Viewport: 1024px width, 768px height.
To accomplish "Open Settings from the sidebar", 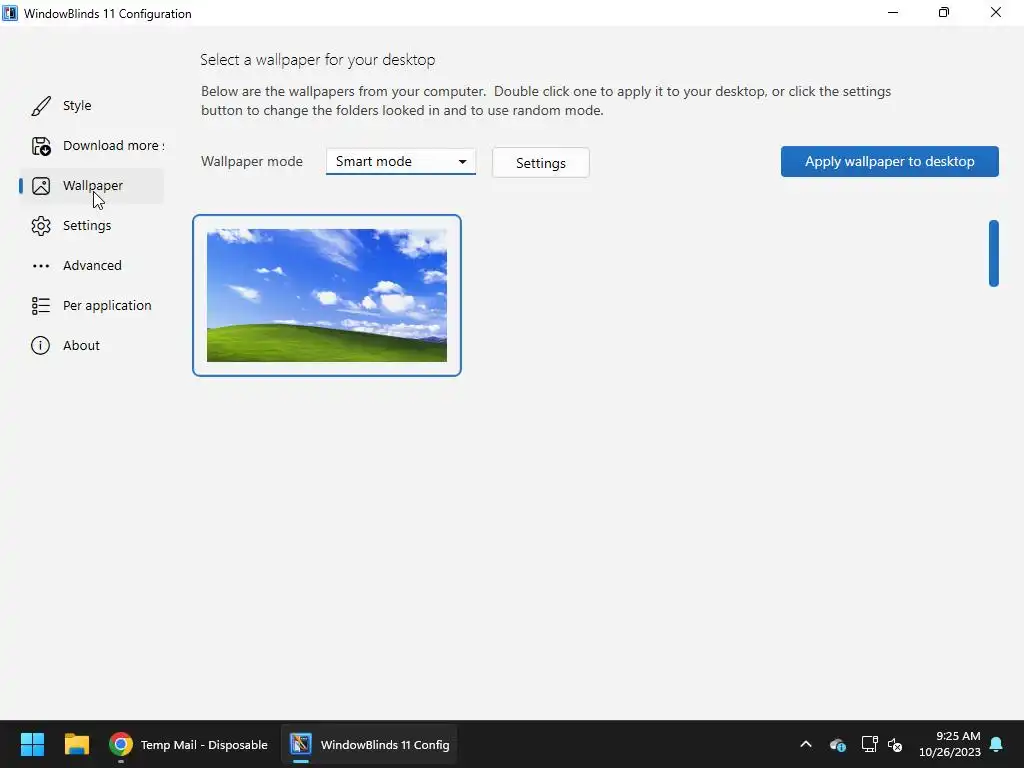I will tap(91, 225).
